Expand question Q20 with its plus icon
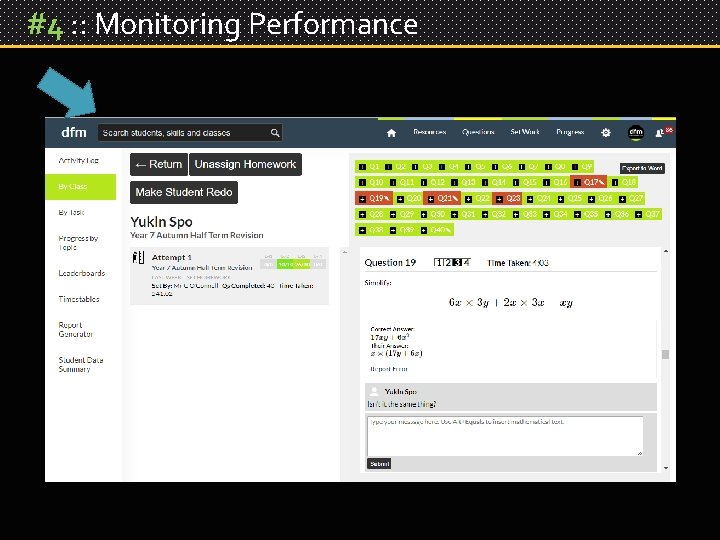The width and height of the screenshot is (720, 540). [400, 199]
